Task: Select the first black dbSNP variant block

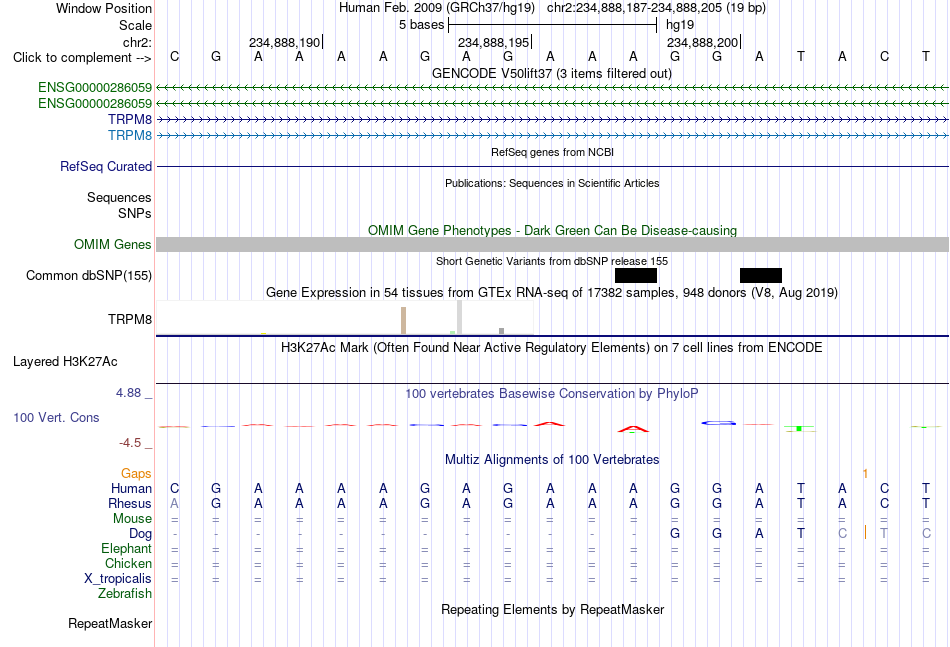Action: tap(636, 276)
